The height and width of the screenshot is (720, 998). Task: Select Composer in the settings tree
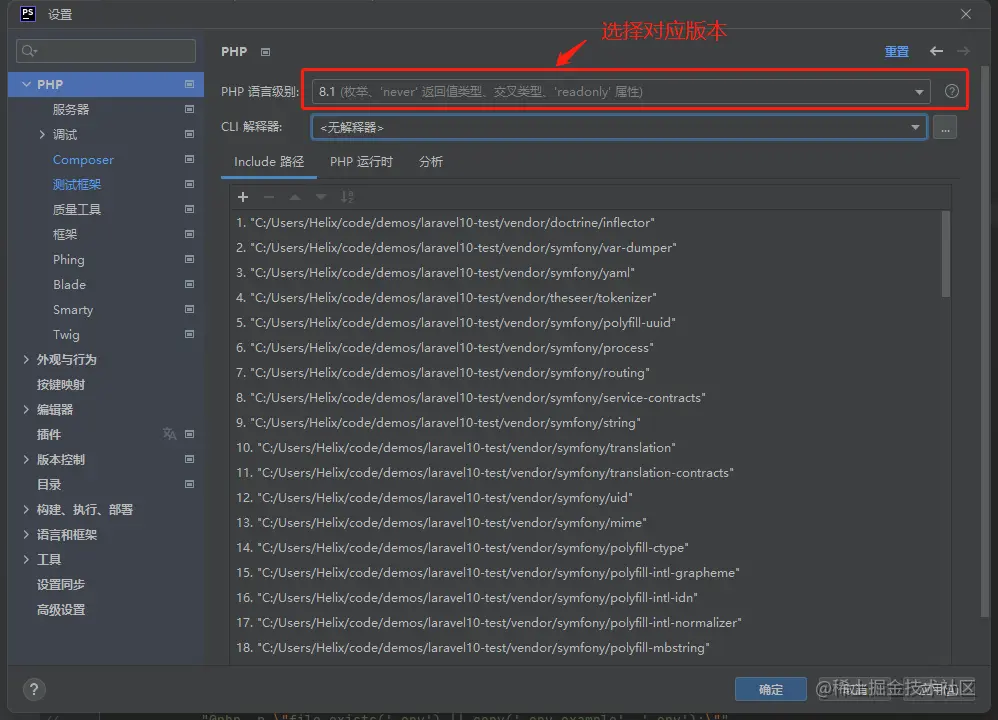[x=83, y=160]
